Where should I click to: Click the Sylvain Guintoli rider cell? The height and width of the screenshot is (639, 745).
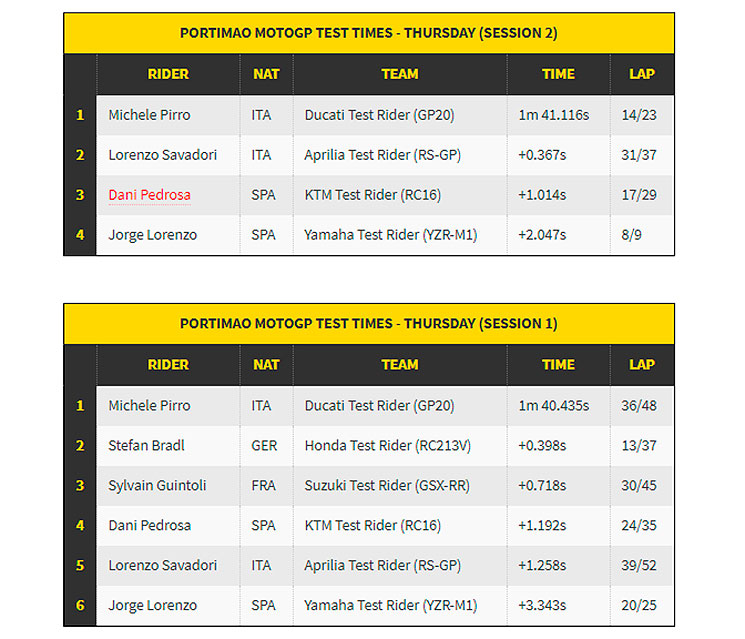[168, 486]
